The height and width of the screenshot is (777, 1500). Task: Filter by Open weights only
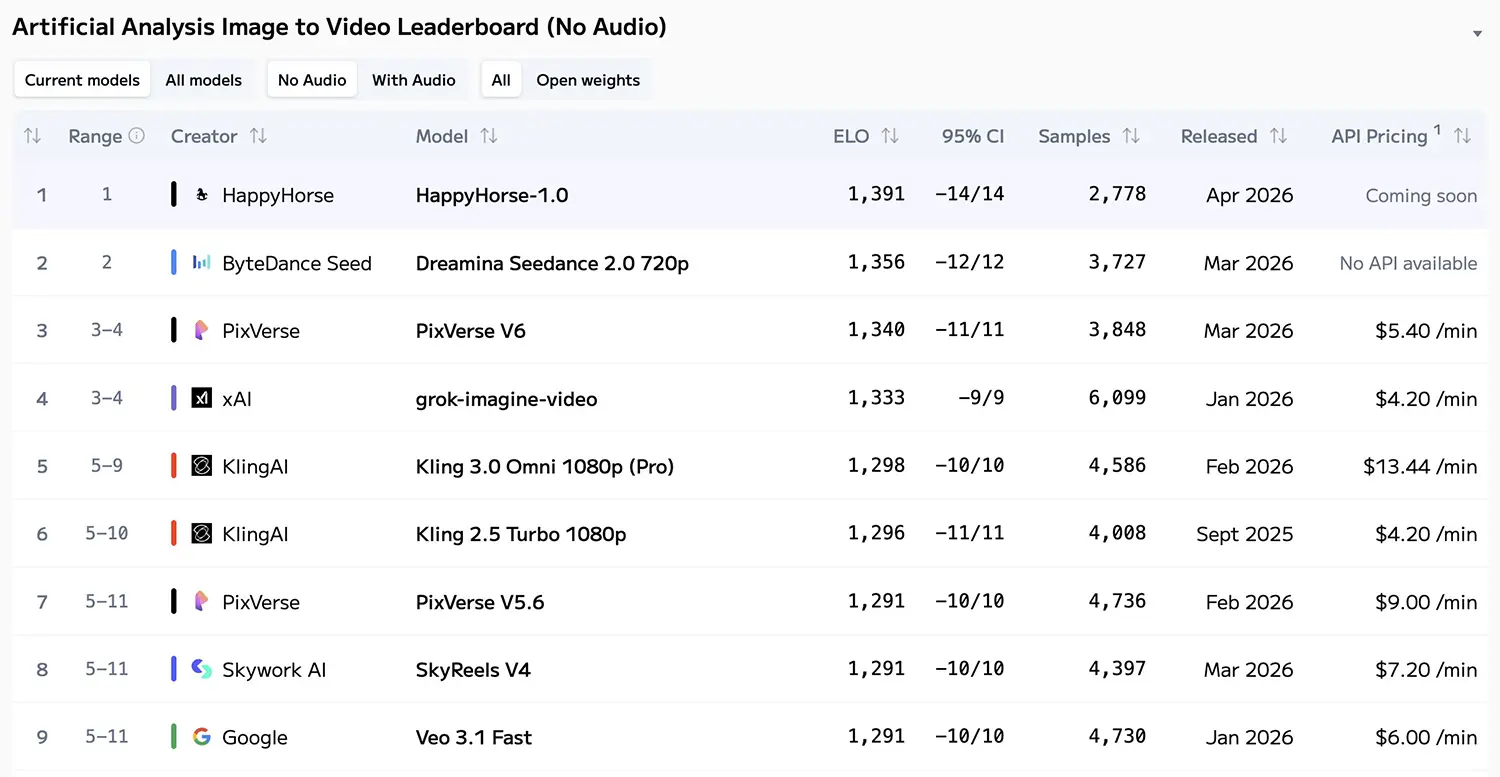tap(588, 80)
